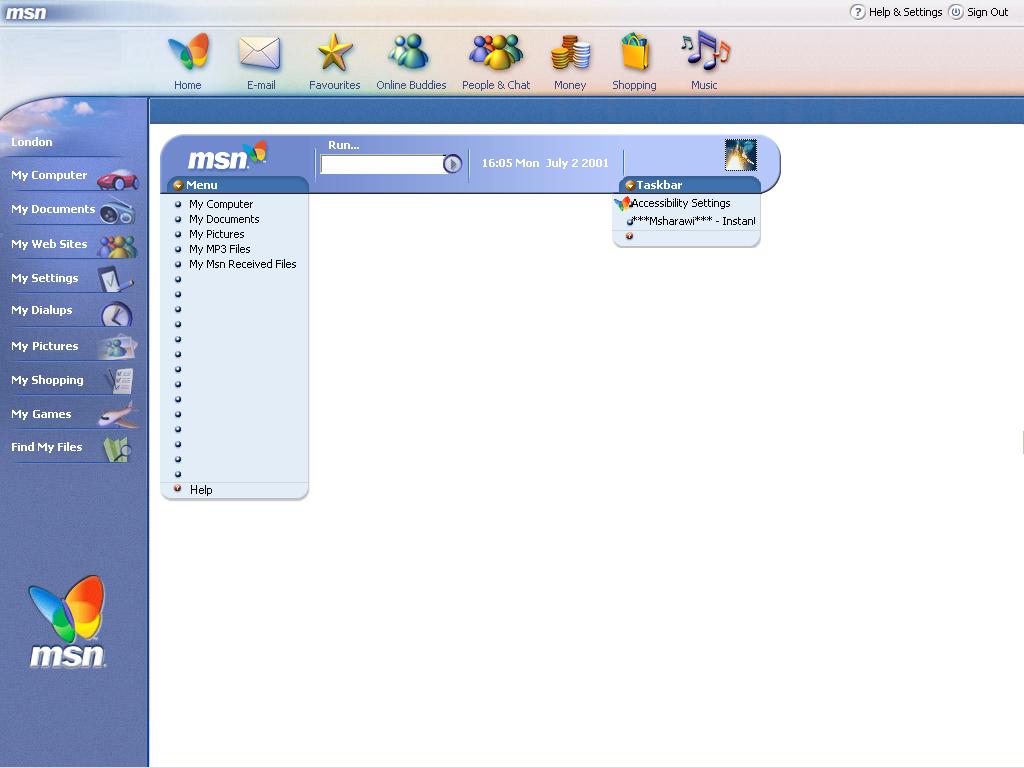Click the space shuttle user thumbnail
The height and width of the screenshot is (768, 1024).
click(741, 155)
